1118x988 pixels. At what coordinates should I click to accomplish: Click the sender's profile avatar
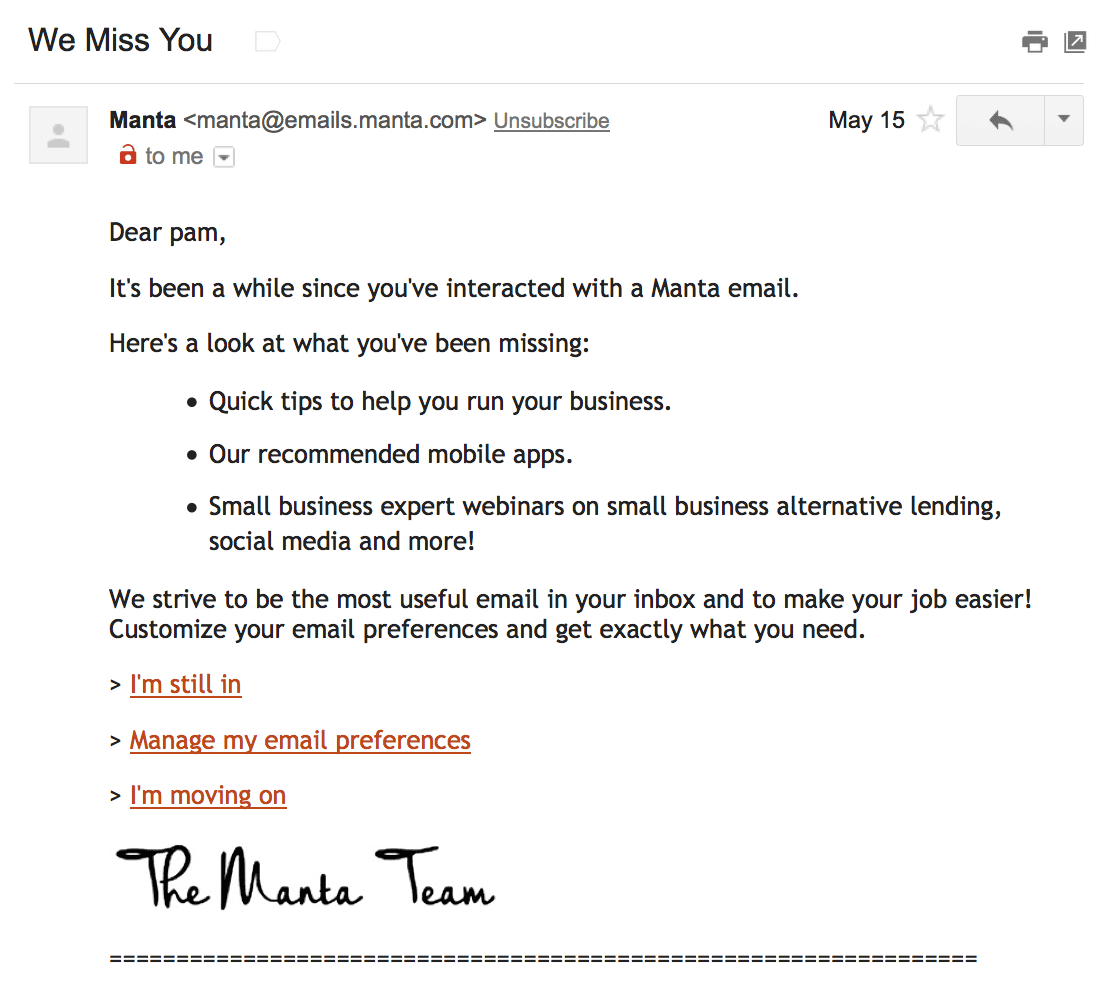coord(59,134)
